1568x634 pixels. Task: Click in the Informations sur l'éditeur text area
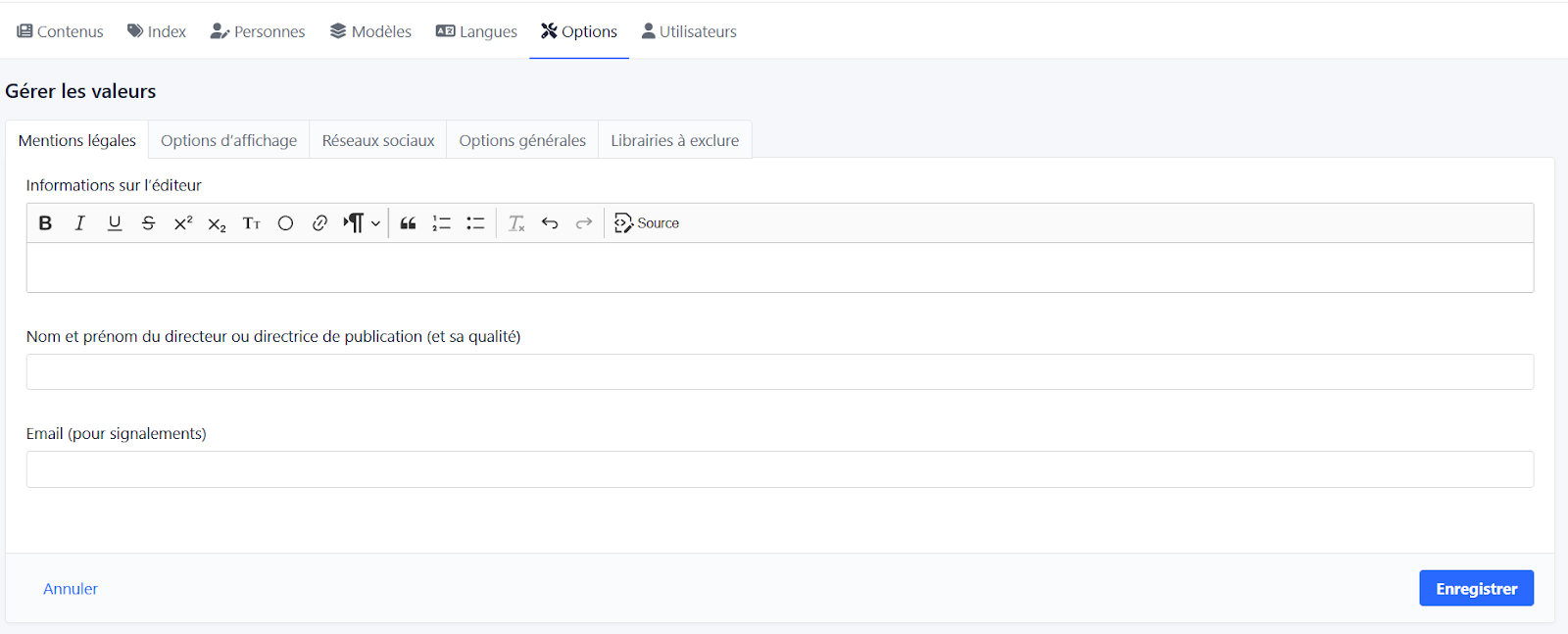tap(780, 268)
